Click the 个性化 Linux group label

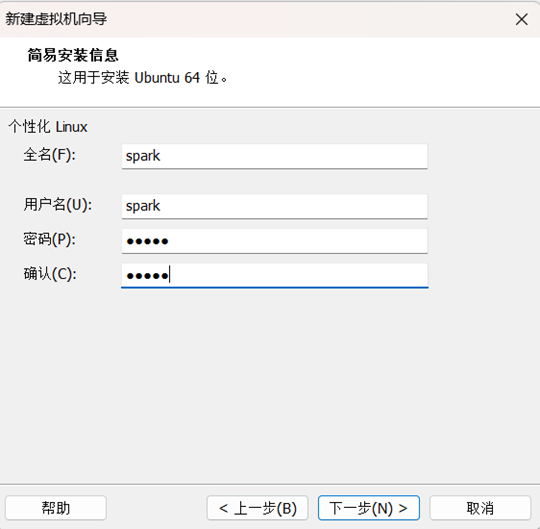pos(48,127)
